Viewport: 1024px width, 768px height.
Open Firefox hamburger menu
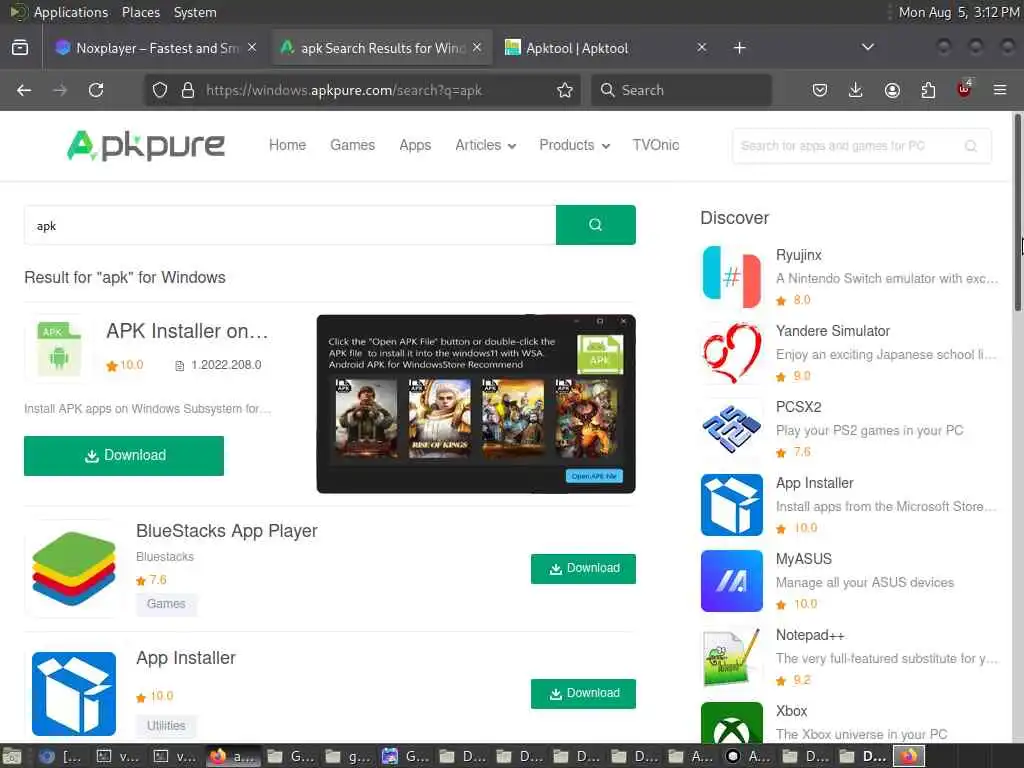[x=1000, y=90]
